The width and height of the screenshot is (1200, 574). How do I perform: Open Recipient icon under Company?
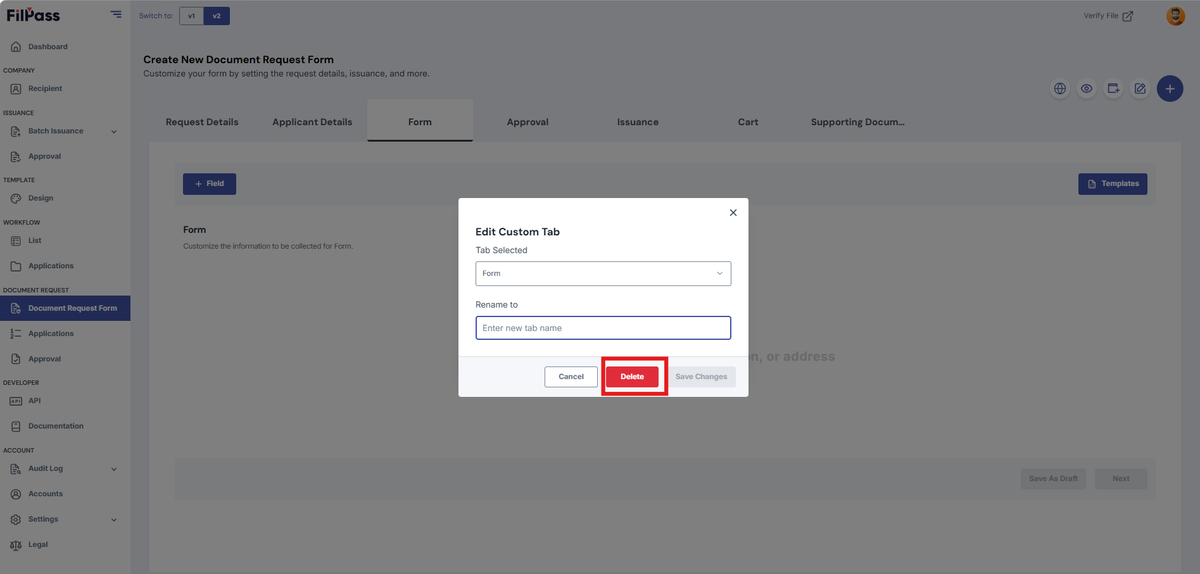(15, 89)
